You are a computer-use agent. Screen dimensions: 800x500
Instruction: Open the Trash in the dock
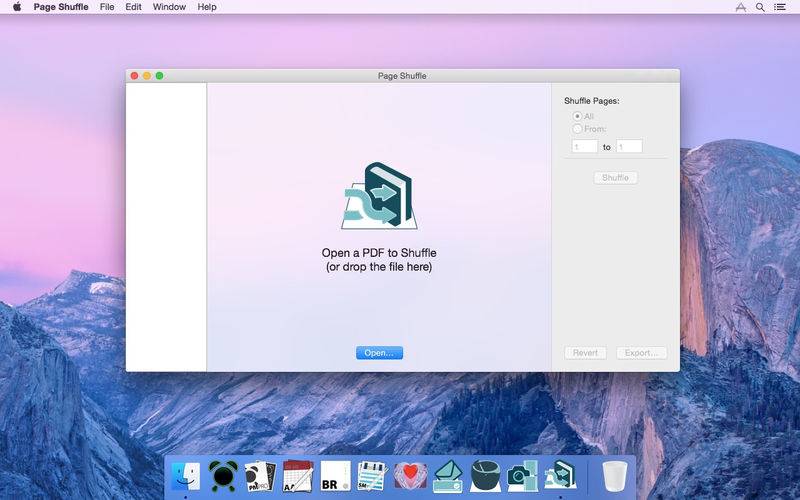pos(614,476)
